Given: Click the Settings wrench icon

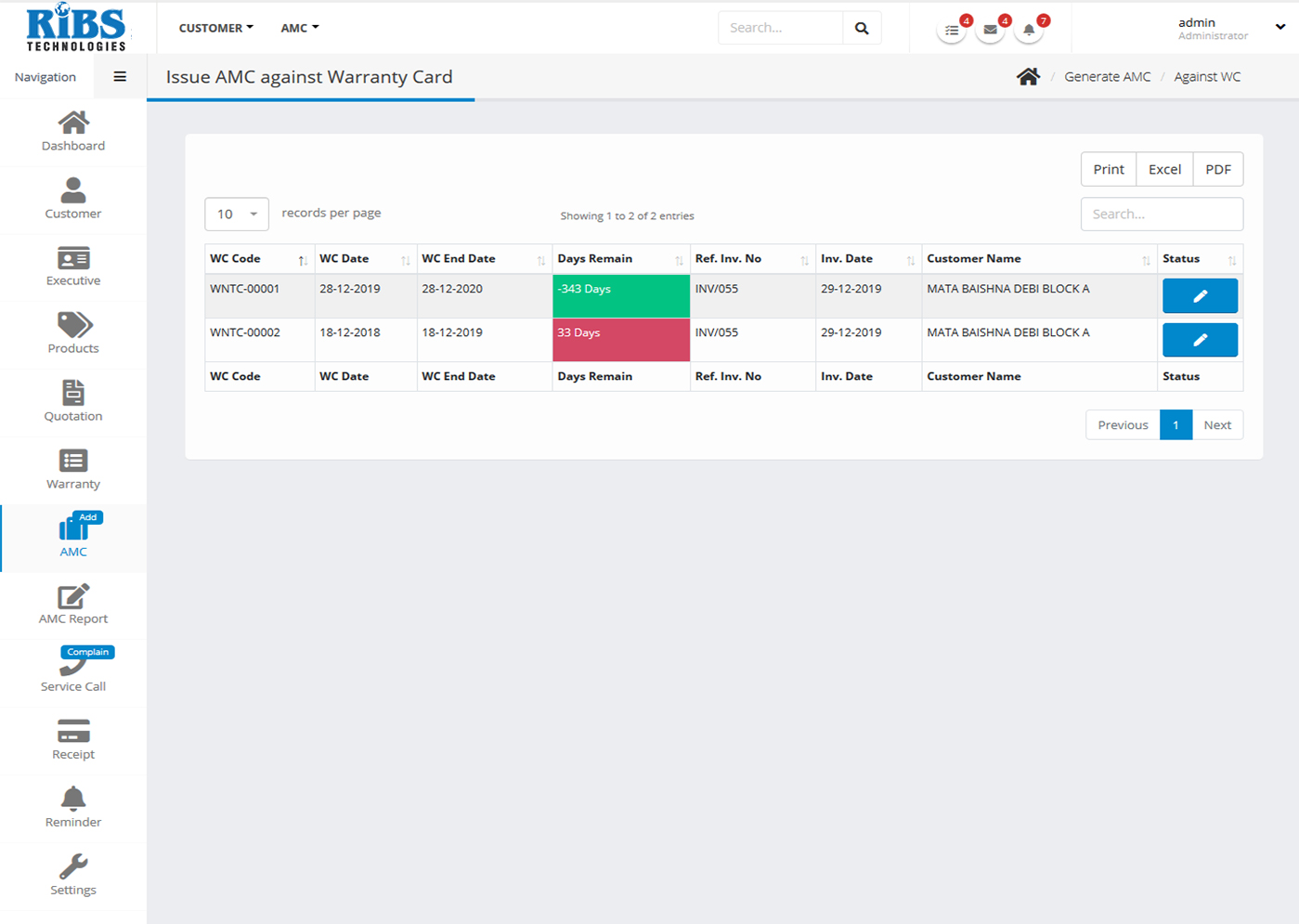Looking at the screenshot, I should tap(73, 867).
